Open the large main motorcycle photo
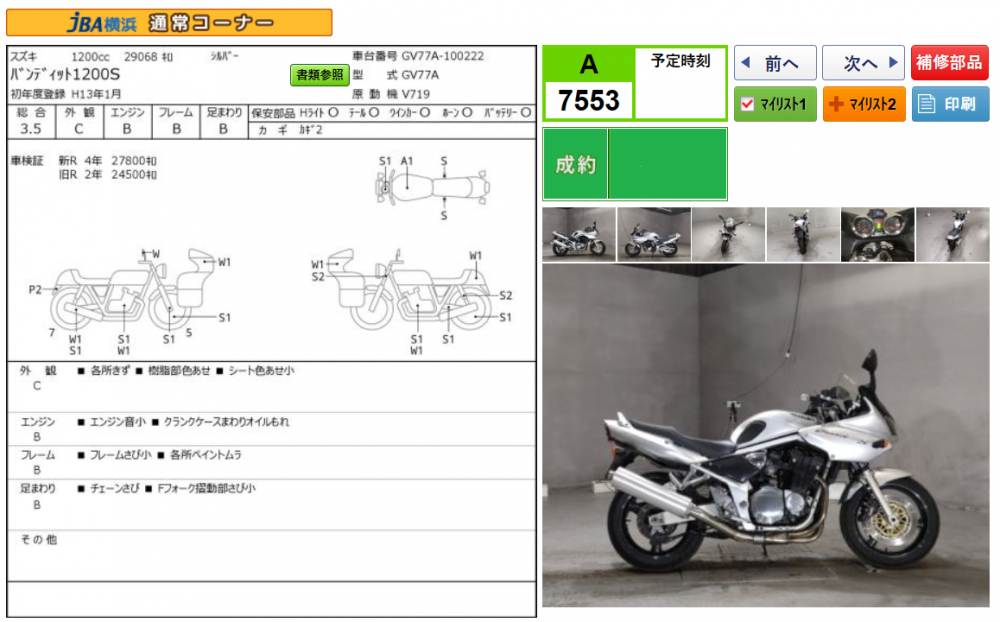This screenshot has width=1000, height=622. tap(766, 435)
